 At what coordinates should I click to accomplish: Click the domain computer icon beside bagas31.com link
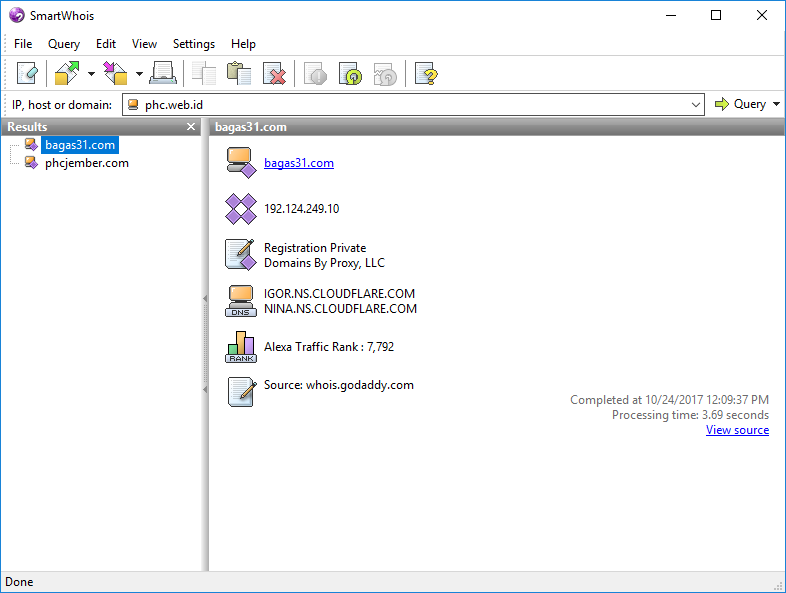click(x=241, y=163)
